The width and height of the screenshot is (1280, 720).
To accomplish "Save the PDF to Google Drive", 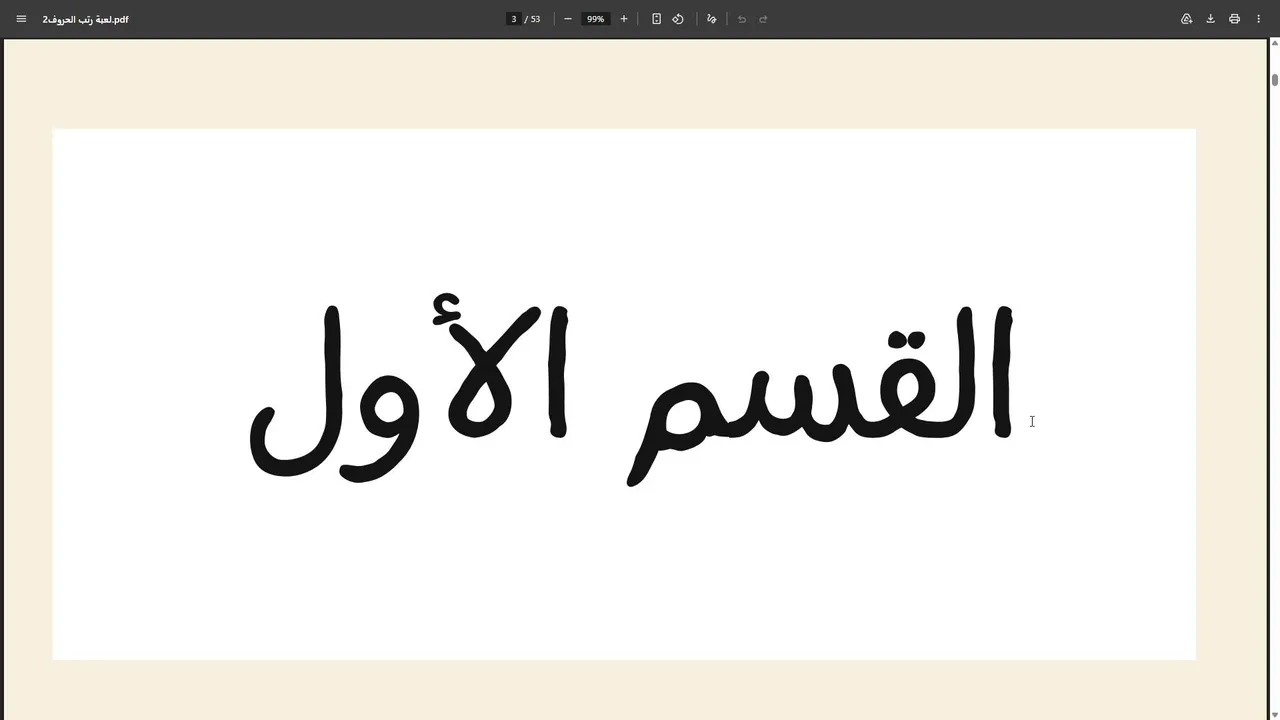I will (1186, 19).
